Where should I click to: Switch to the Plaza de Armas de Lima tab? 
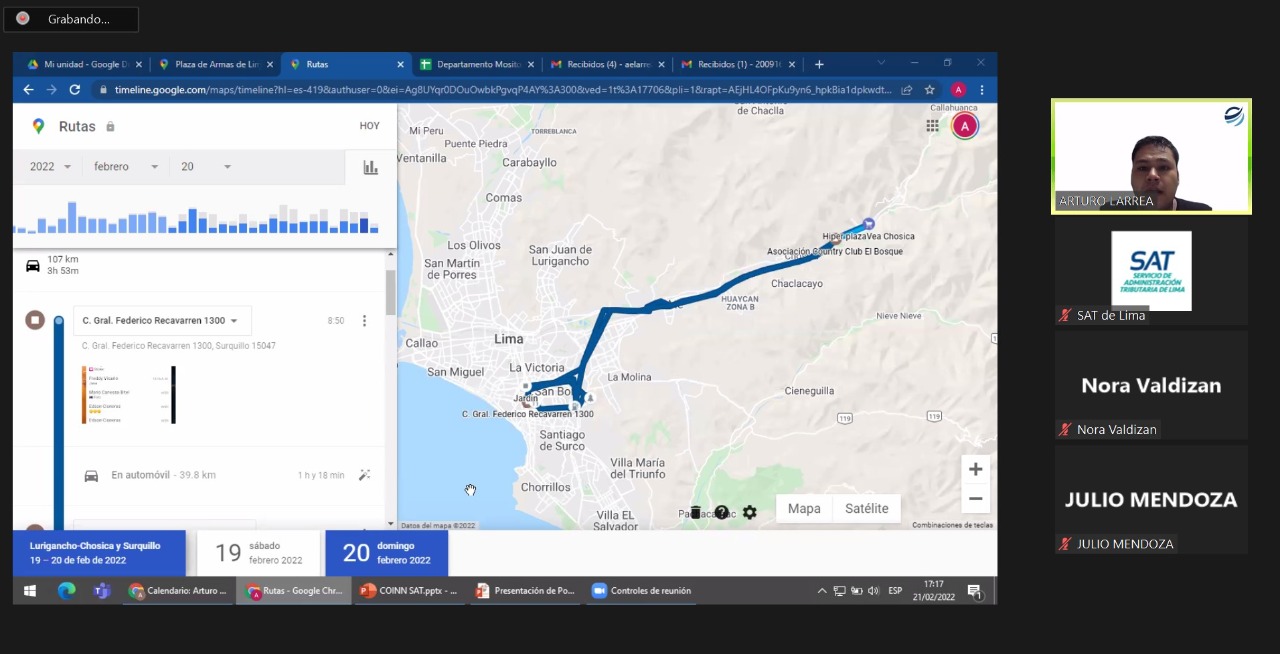[216, 64]
